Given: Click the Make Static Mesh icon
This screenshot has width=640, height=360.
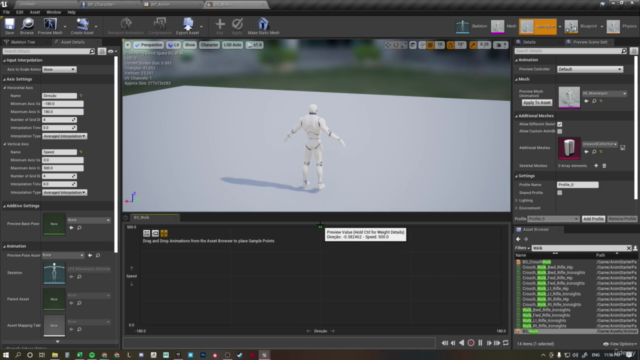Looking at the screenshot, I should point(263,24).
